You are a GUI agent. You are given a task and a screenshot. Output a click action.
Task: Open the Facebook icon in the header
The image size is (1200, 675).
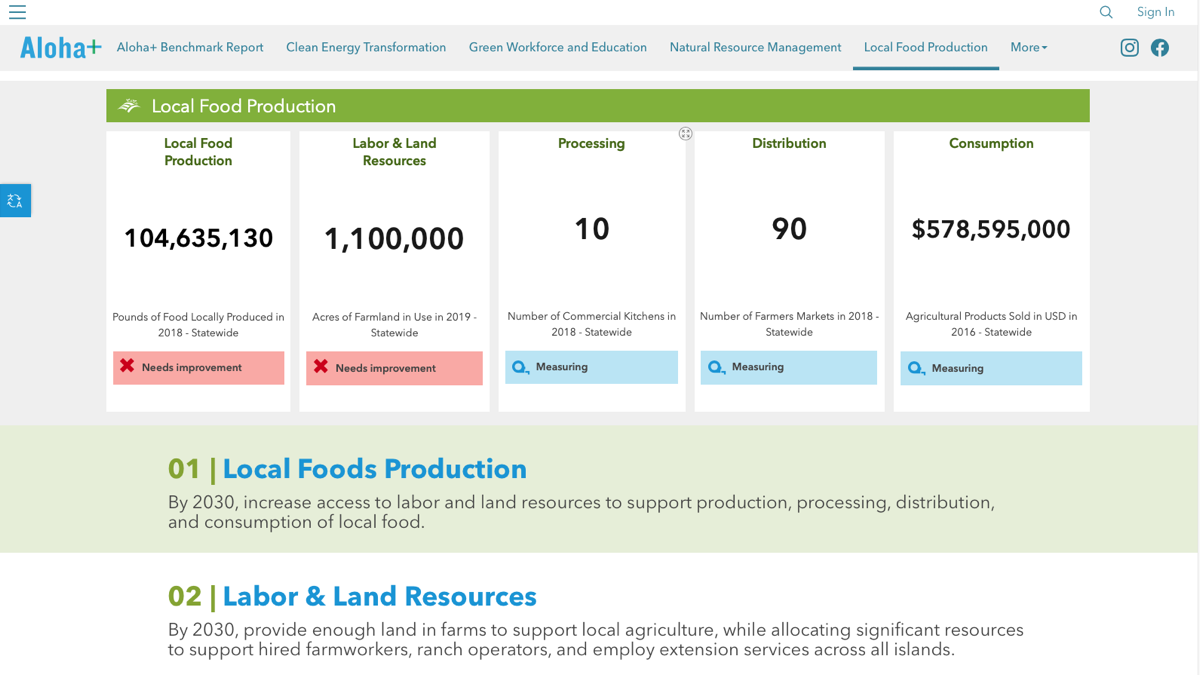tap(1160, 47)
